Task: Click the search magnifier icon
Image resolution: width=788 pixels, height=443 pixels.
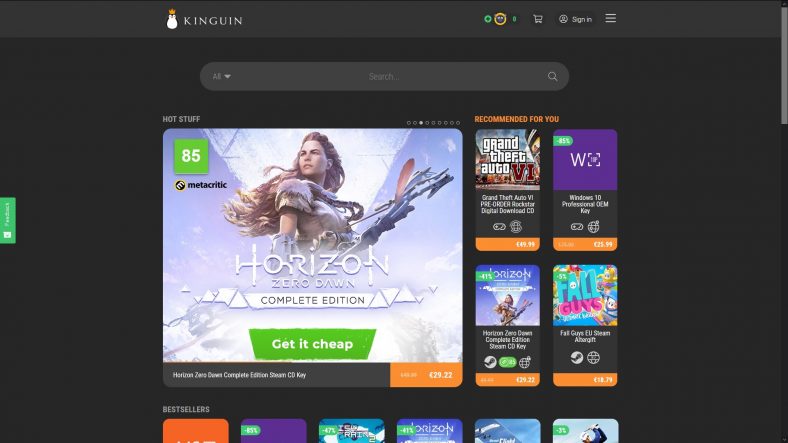Action: 552,76
